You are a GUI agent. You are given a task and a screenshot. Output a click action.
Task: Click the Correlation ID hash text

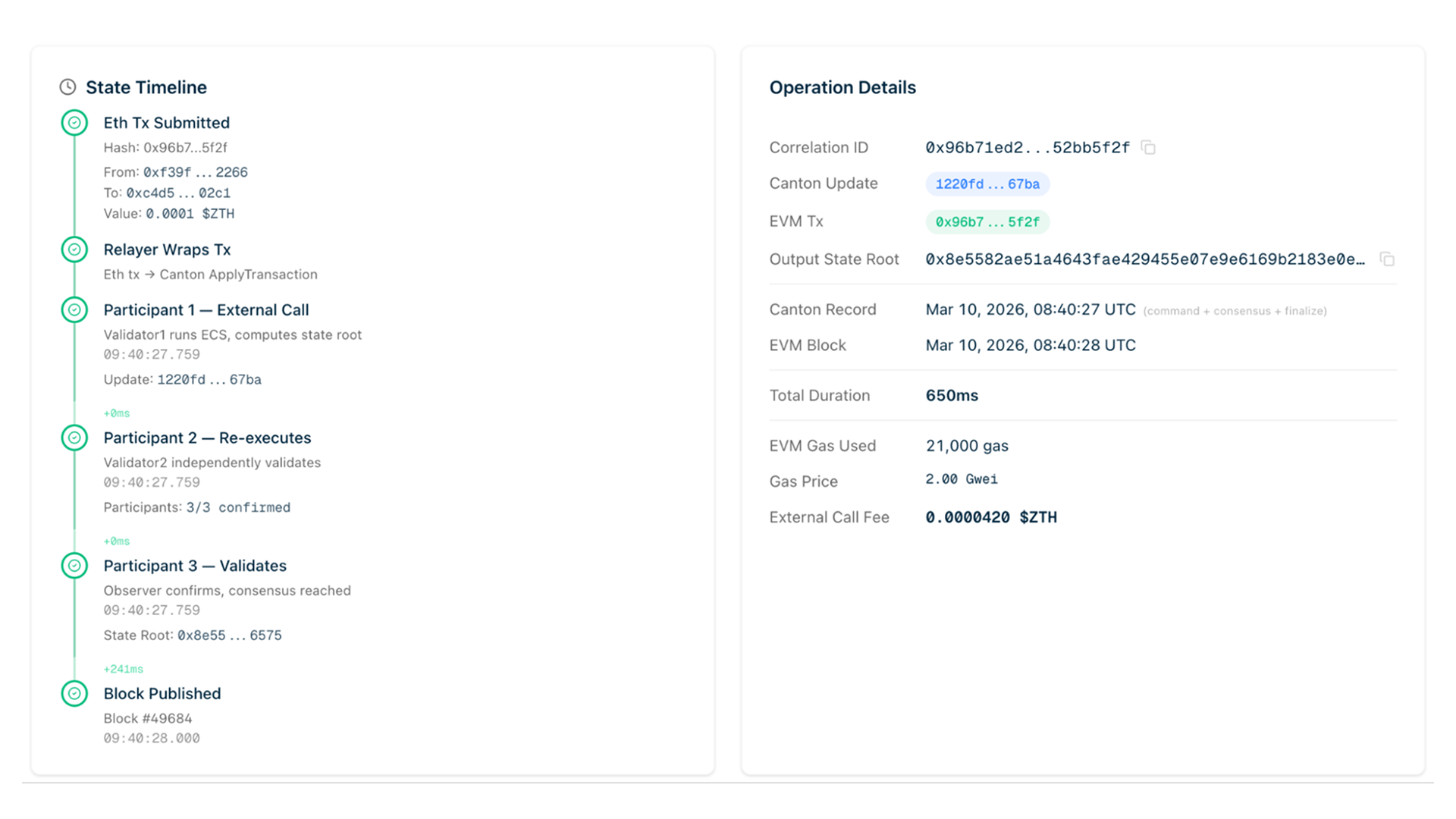(1027, 147)
